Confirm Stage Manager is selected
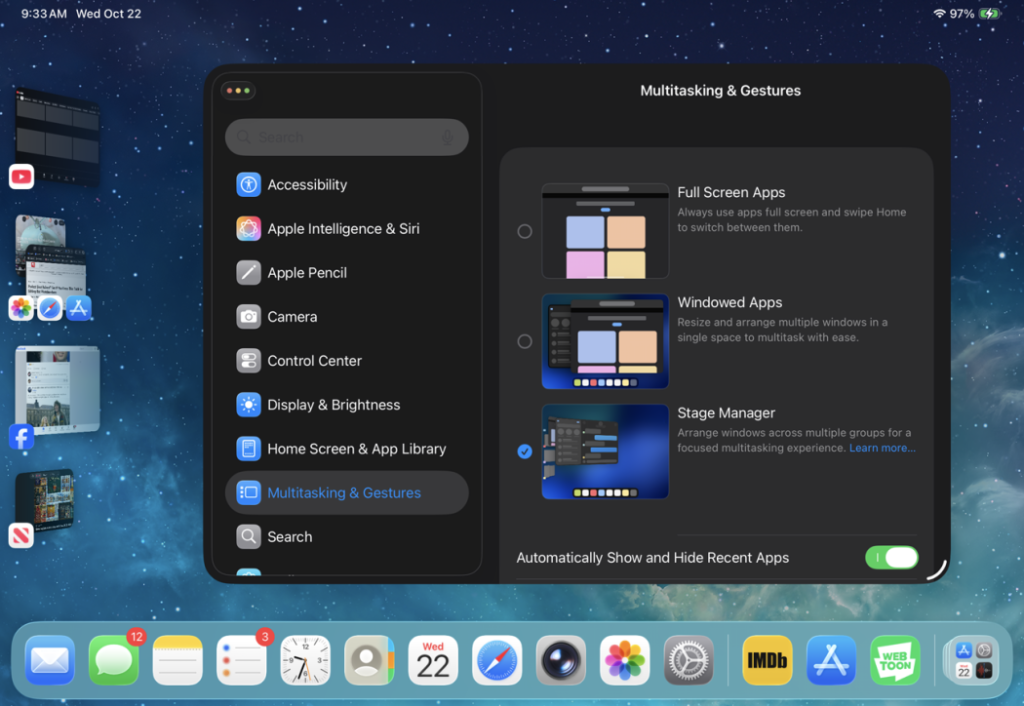The height and width of the screenshot is (706, 1024). click(x=524, y=451)
